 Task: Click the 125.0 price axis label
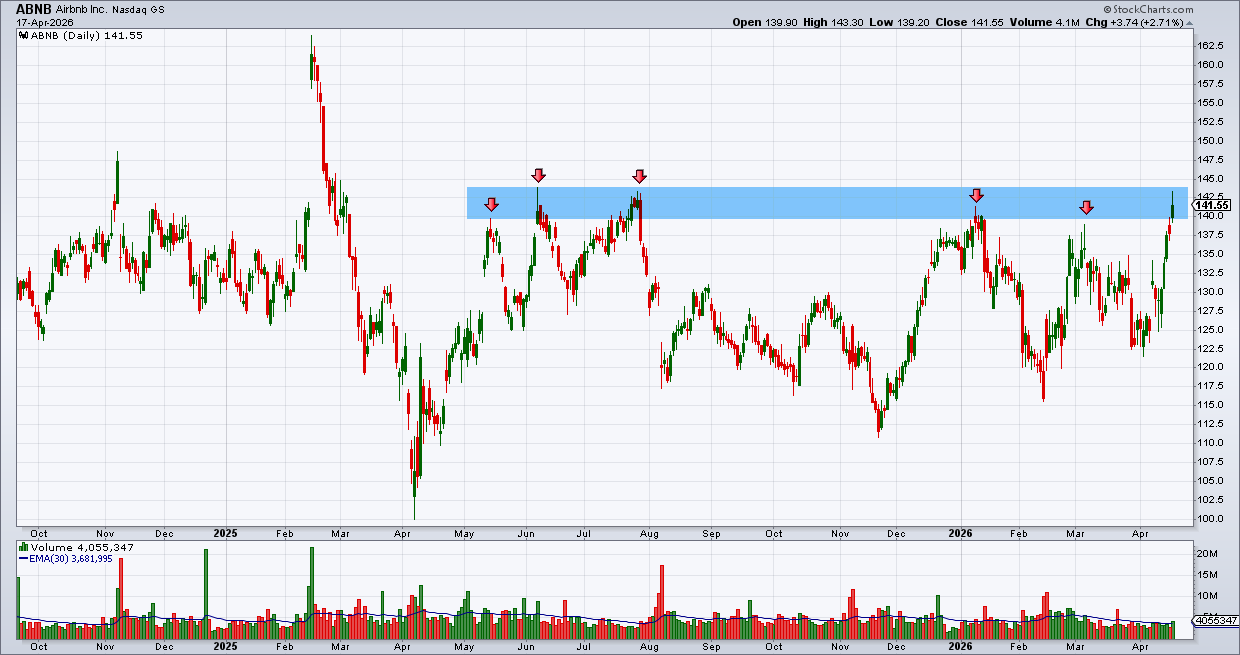pos(1210,330)
